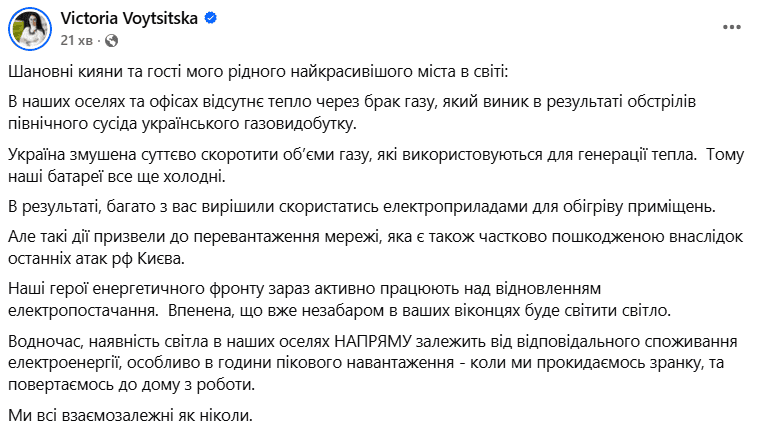
Task: Click the greeting line starting "Шановні кияни"
Action: tap(263, 73)
